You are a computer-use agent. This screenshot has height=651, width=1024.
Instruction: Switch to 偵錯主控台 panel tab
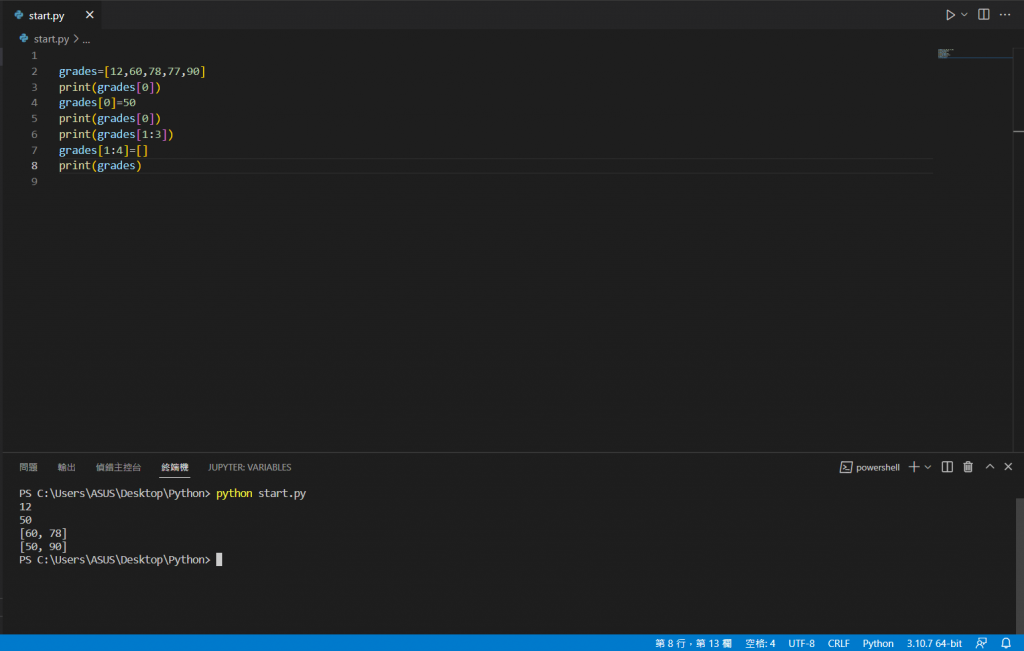coord(118,468)
